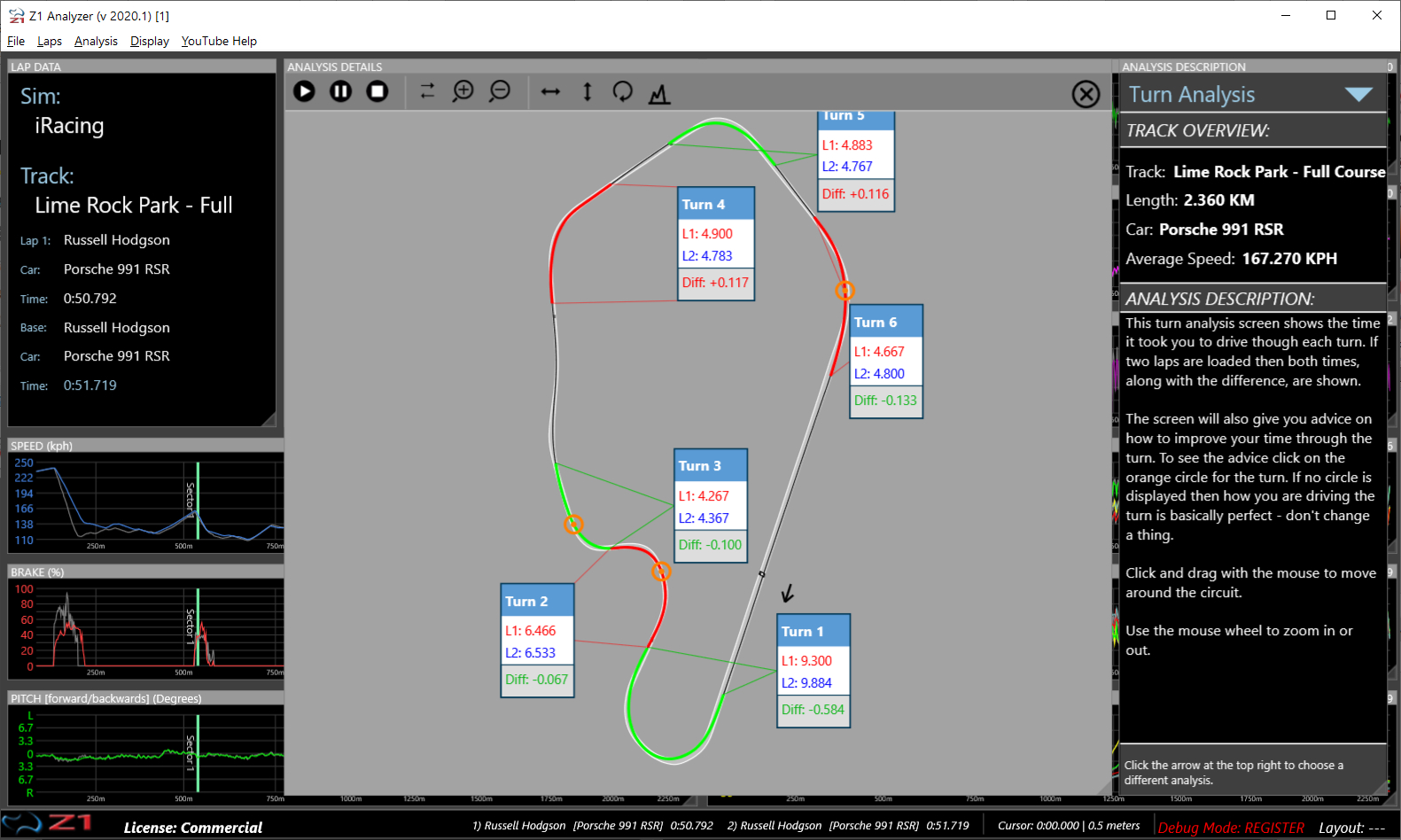Close the analysis details panel
Image resolution: width=1401 pixels, height=840 pixels.
pos(1086,94)
